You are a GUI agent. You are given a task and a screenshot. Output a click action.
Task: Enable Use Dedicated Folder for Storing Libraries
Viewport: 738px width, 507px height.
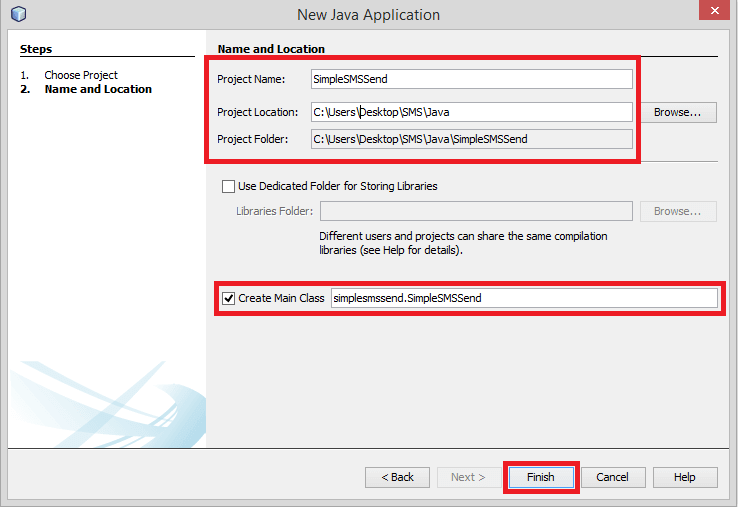coord(228,186)
